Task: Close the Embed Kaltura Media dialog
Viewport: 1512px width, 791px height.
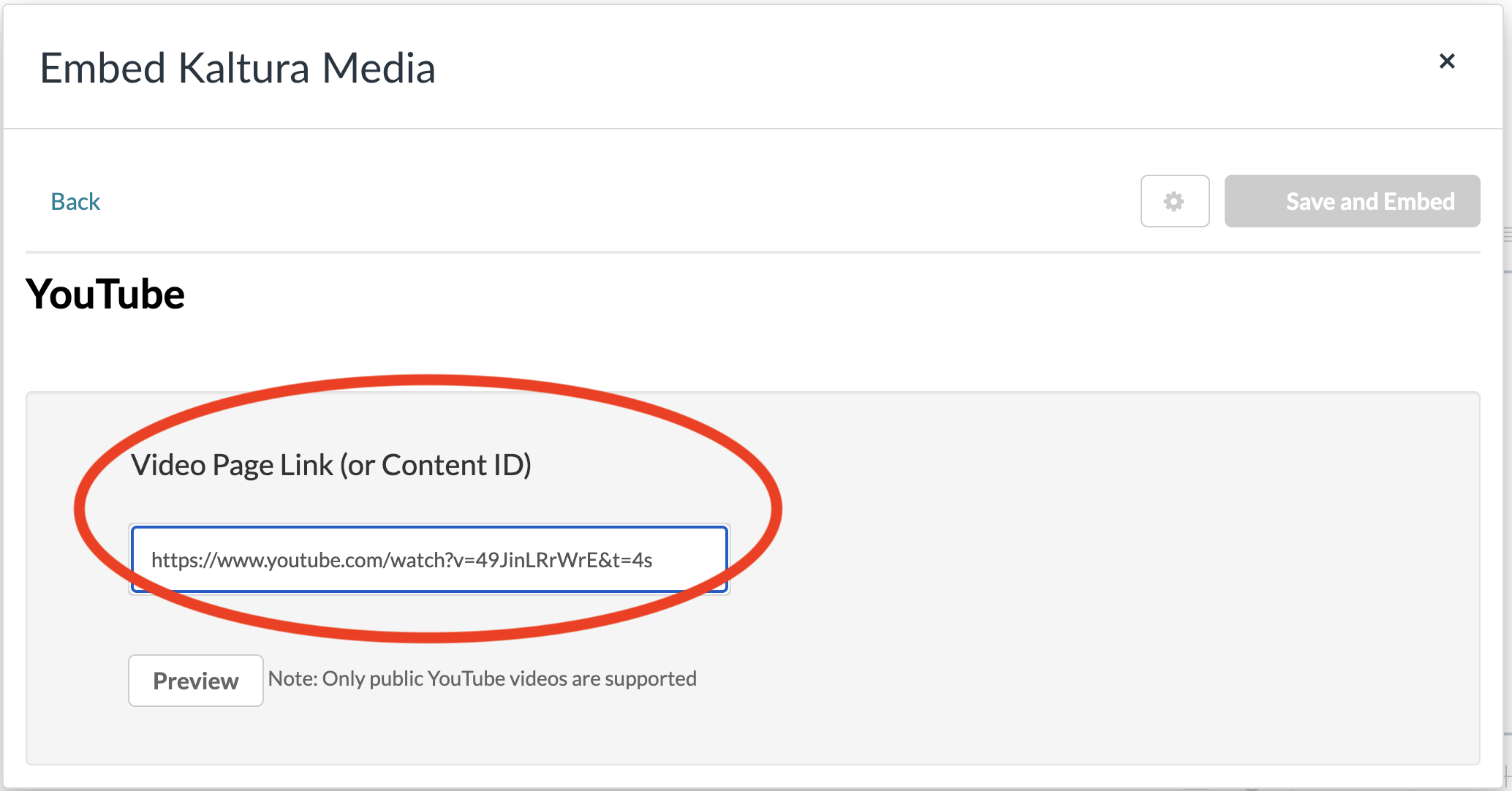Action: [1446, 61]
